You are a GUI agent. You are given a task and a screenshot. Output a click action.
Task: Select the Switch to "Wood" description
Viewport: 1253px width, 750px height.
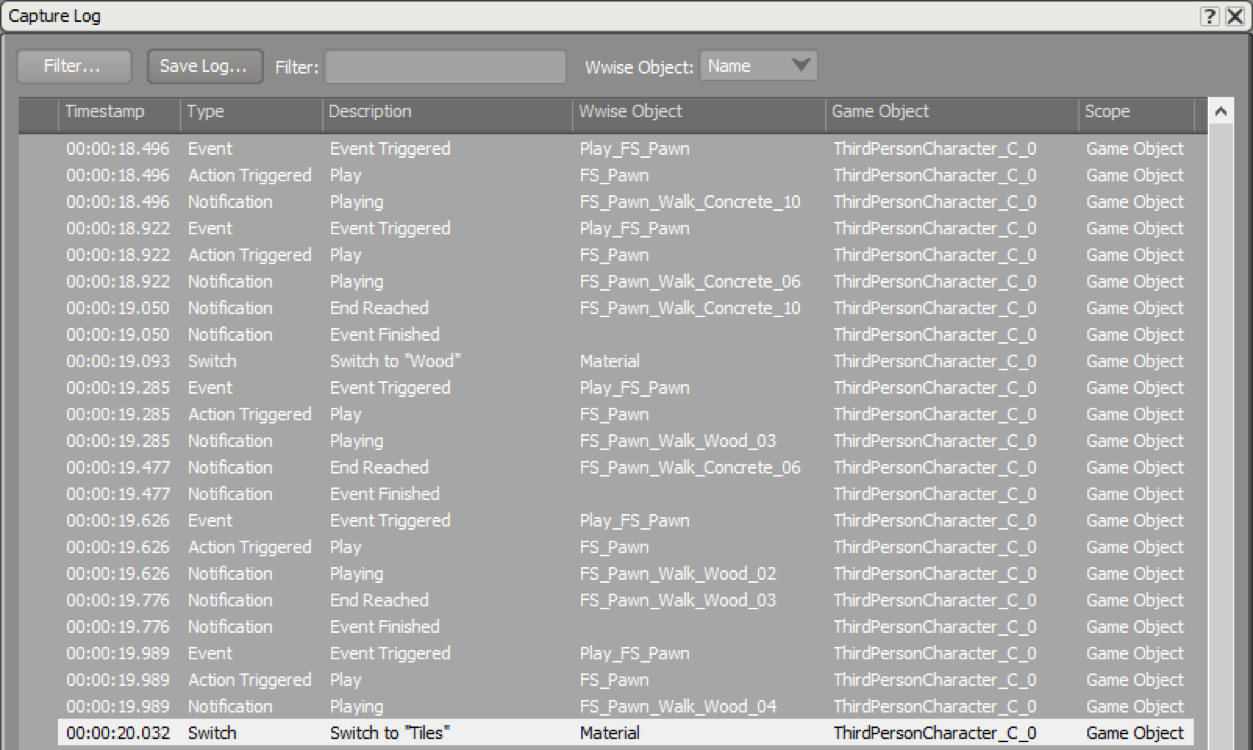coord(395,361)
